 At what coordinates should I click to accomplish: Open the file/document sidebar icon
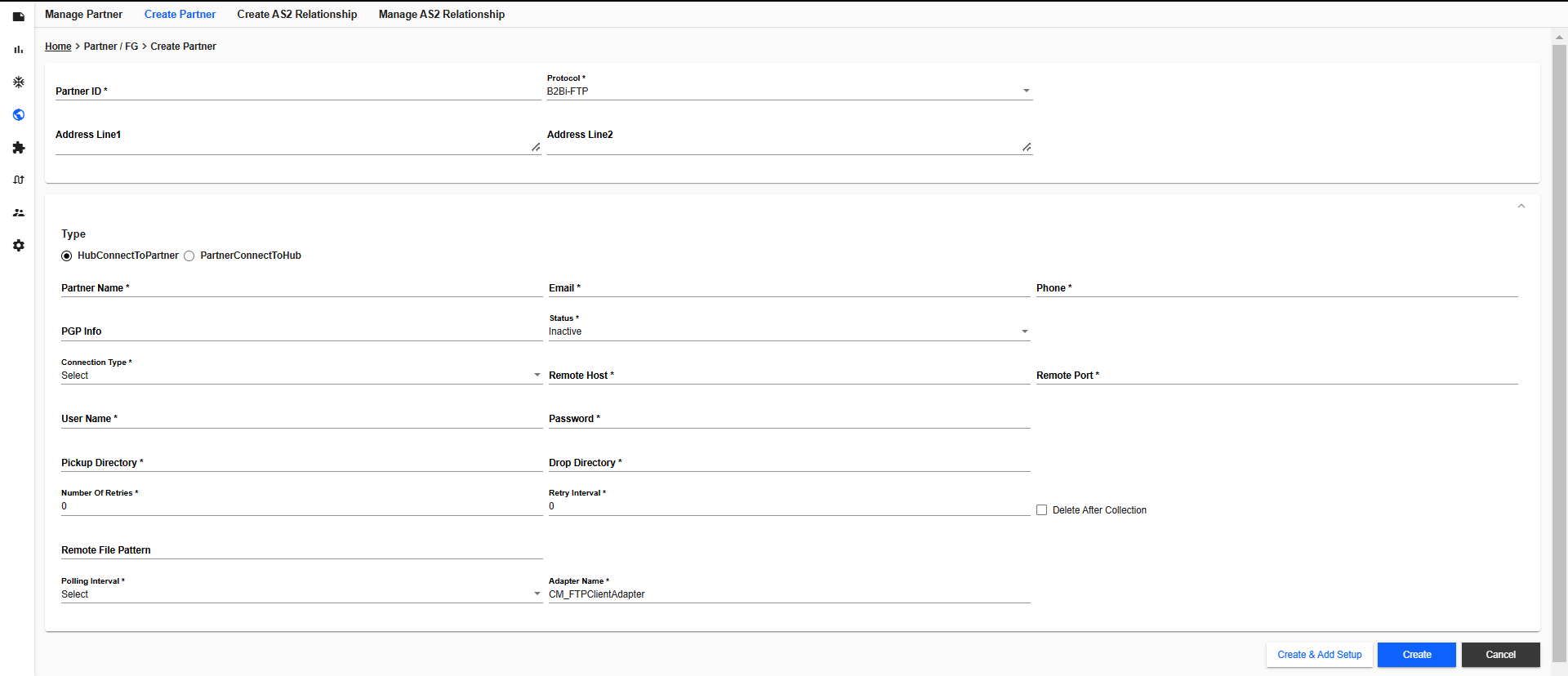[x=18, y=16]
